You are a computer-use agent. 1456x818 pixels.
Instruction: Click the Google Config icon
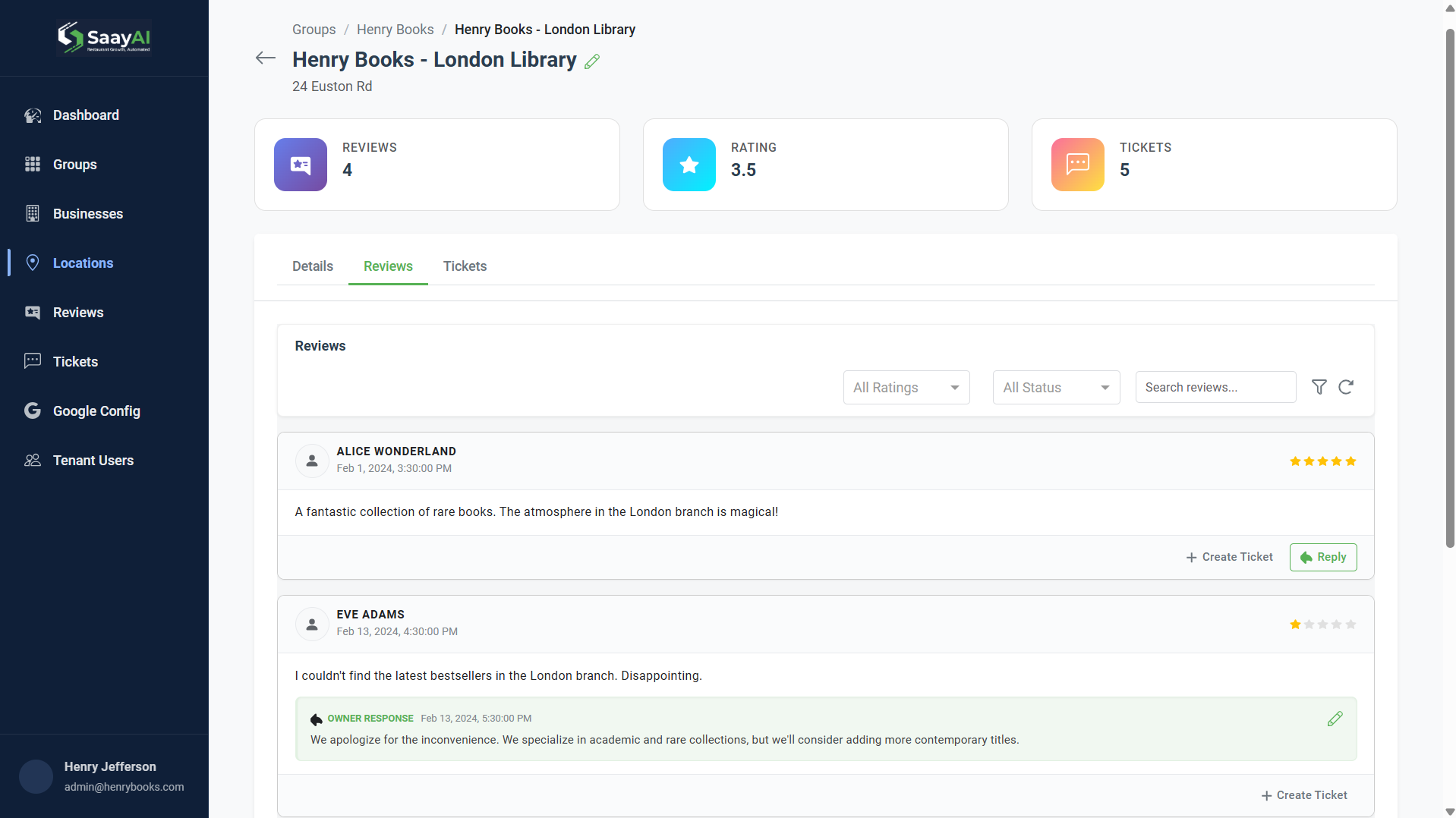[33, 411]
